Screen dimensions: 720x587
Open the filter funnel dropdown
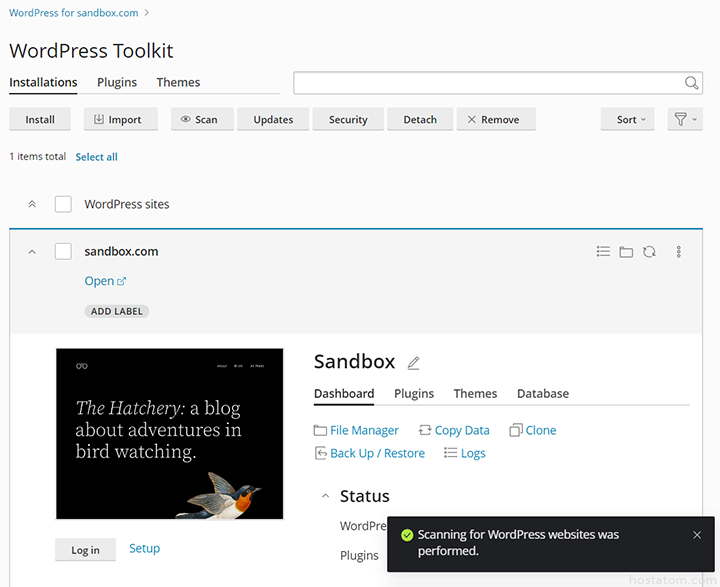685,119
